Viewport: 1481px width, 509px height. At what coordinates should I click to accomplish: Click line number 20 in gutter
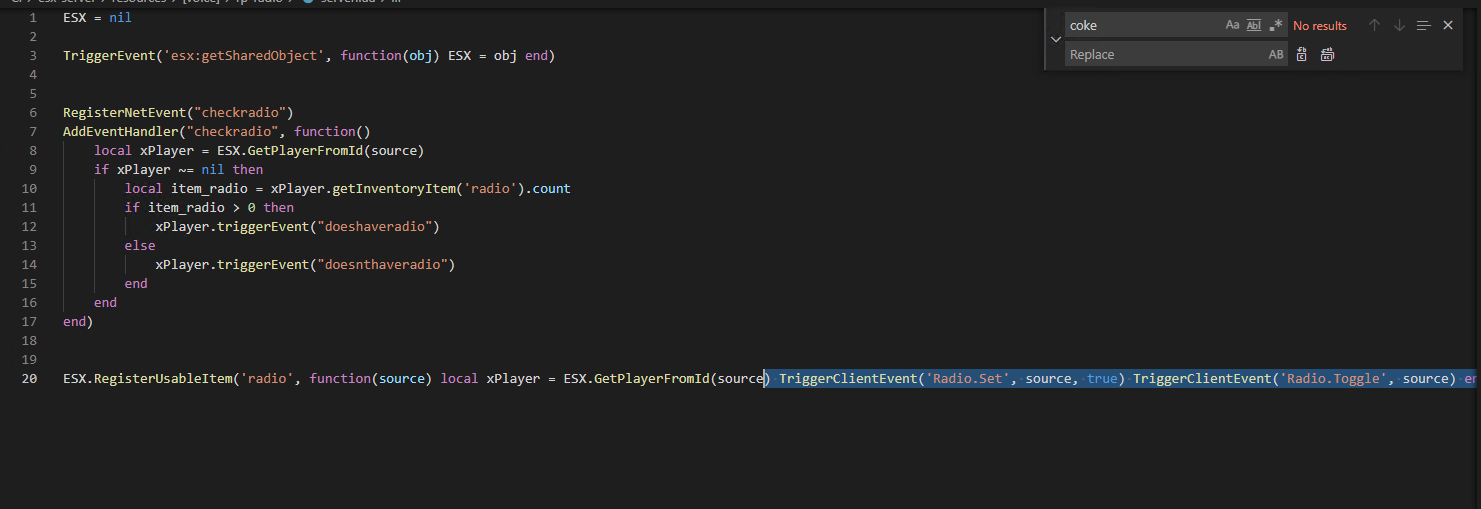coord(28,378)
